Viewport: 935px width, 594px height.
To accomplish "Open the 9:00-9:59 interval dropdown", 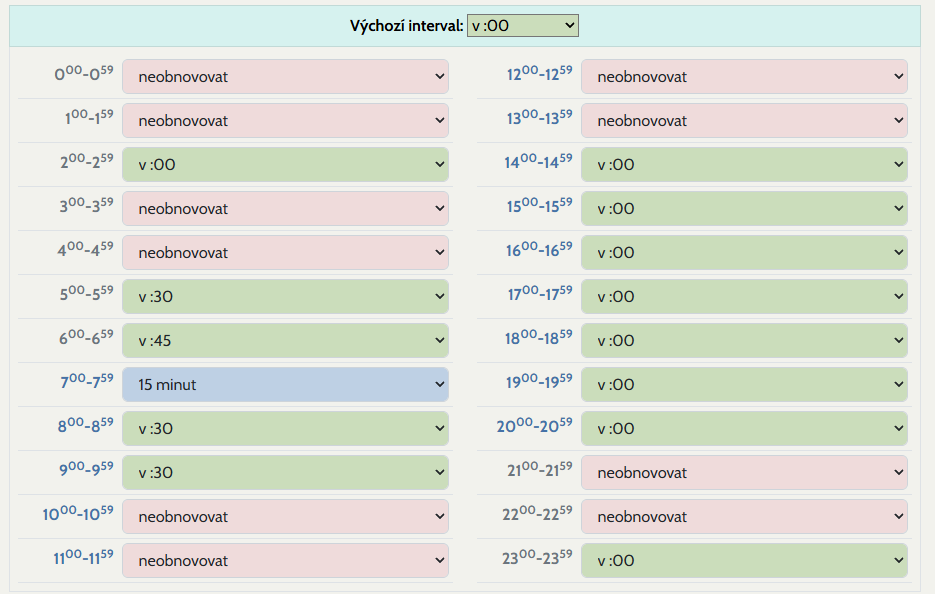I will tap(285, 472).
